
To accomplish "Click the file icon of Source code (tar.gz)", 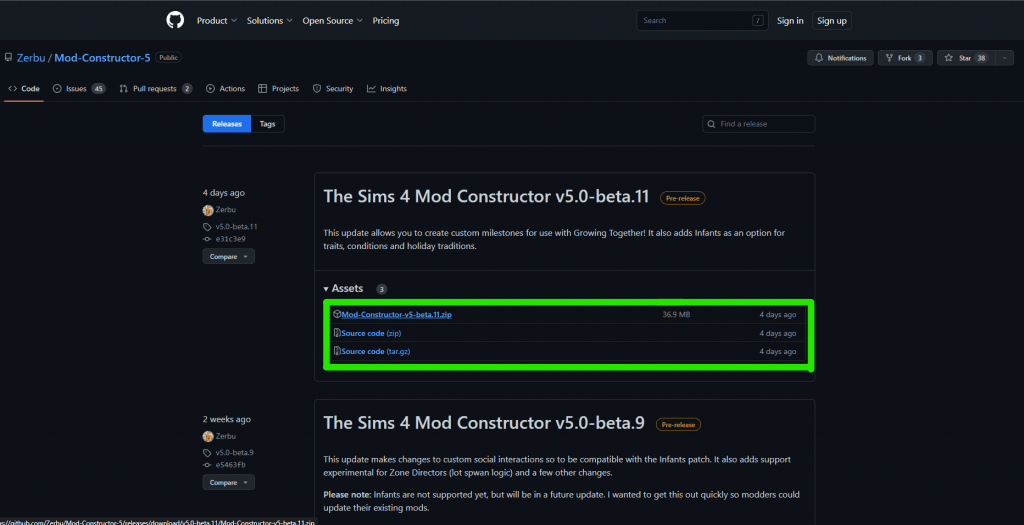I will tap(337, 351).
